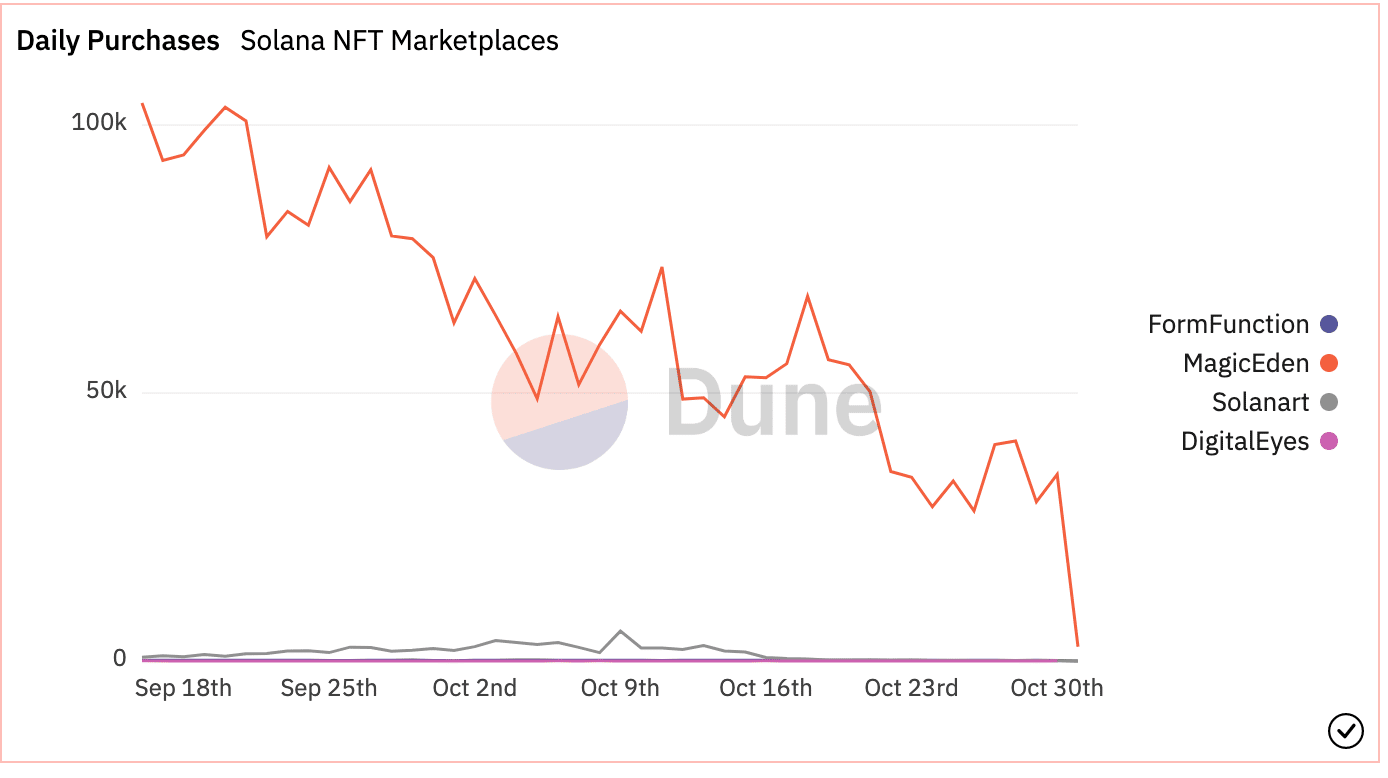Click the Sep 18th axis label
The image size is (1388, 778).
183,688
